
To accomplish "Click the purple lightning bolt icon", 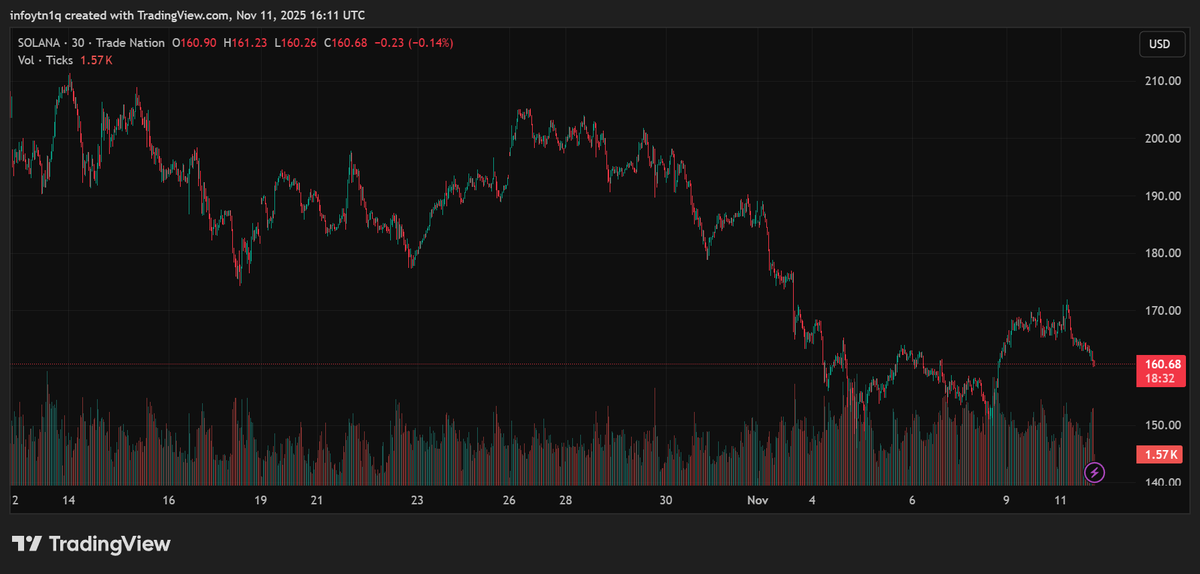I will click(1094, 471).
